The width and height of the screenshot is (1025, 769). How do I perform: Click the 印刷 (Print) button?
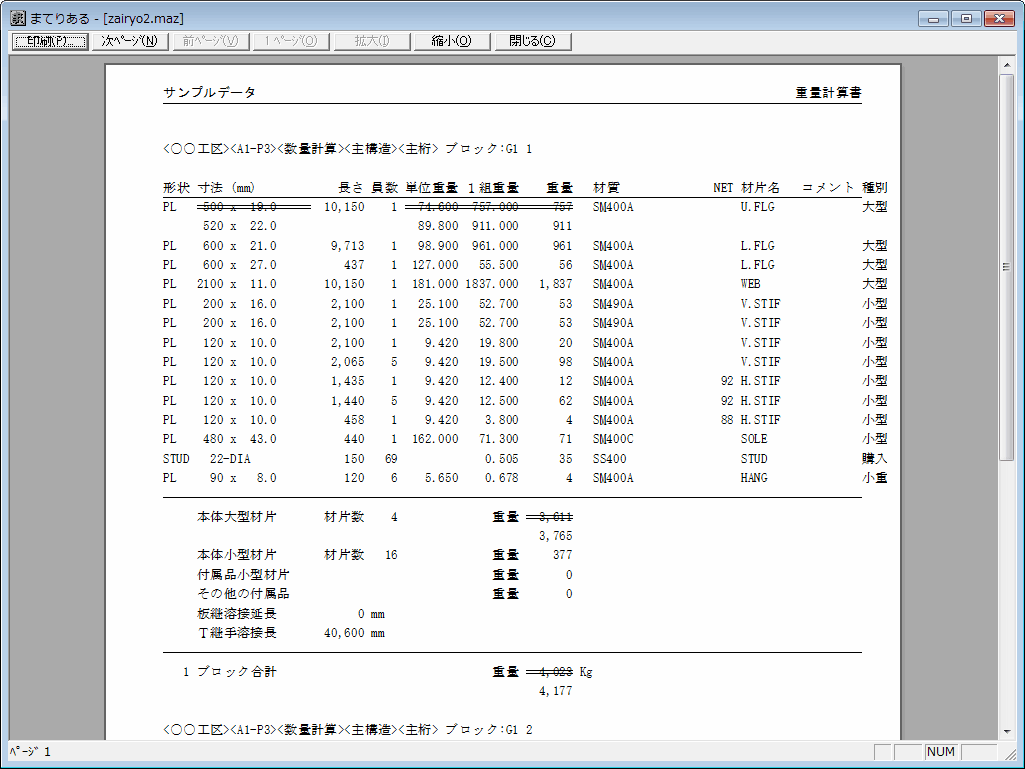pyautogui.click(x=48, y=41)
